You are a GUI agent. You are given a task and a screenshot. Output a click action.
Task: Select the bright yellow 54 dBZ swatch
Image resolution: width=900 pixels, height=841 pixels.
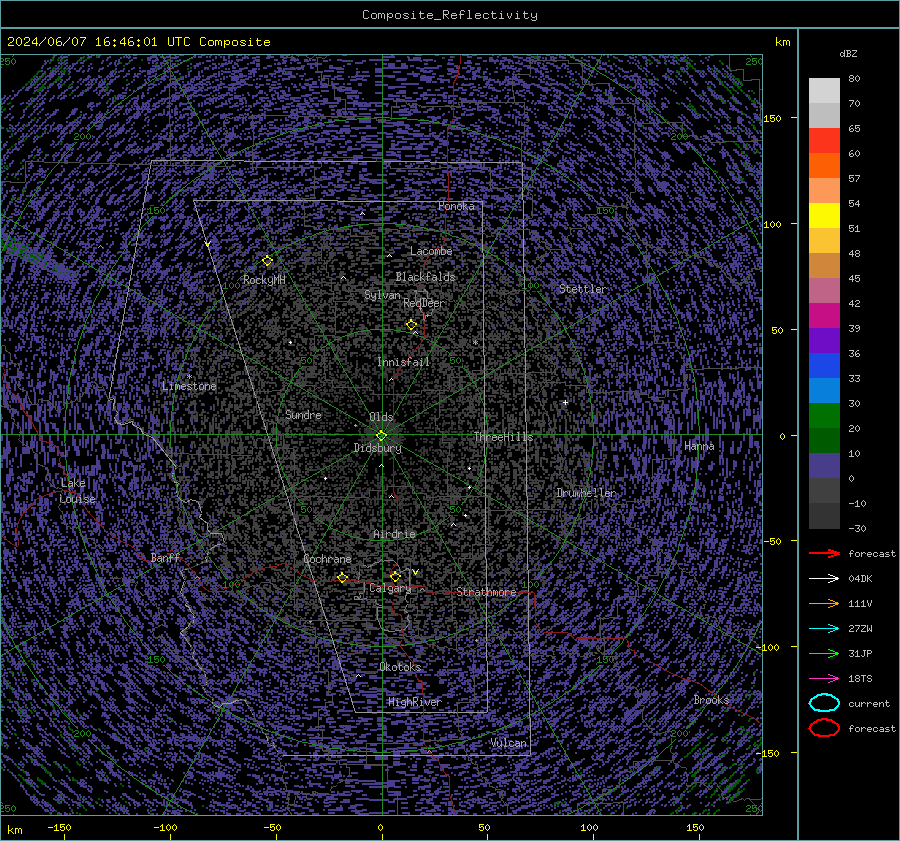(824, 215)
